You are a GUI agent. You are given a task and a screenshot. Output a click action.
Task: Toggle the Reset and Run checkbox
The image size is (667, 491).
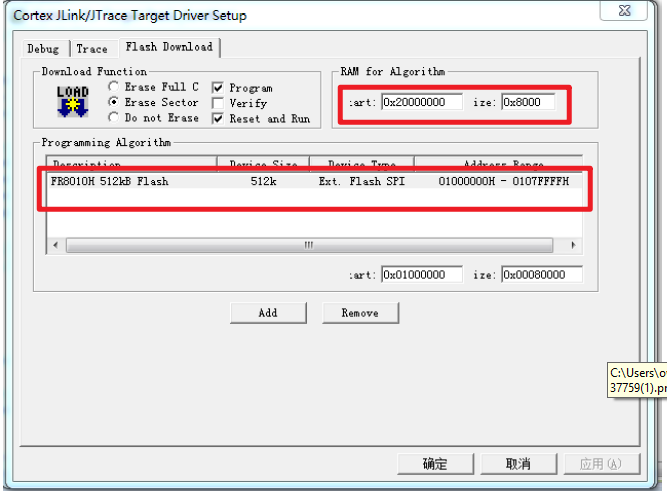219,119
